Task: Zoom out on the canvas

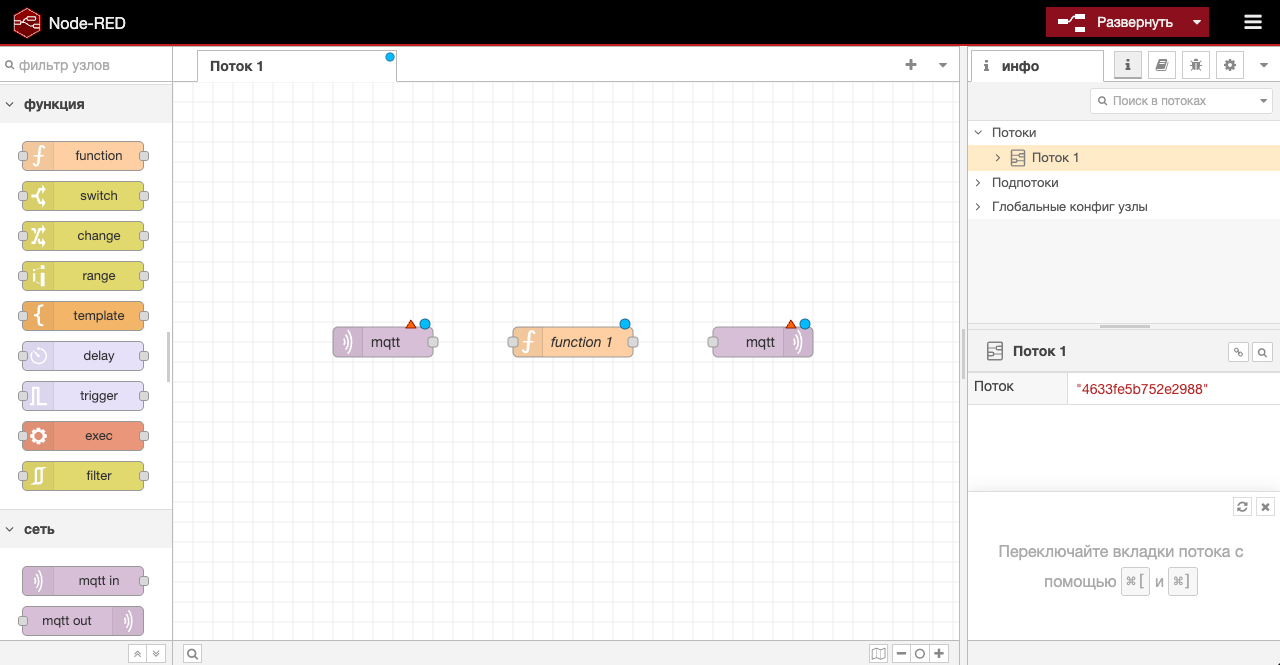Action: (x=901, y=653)
